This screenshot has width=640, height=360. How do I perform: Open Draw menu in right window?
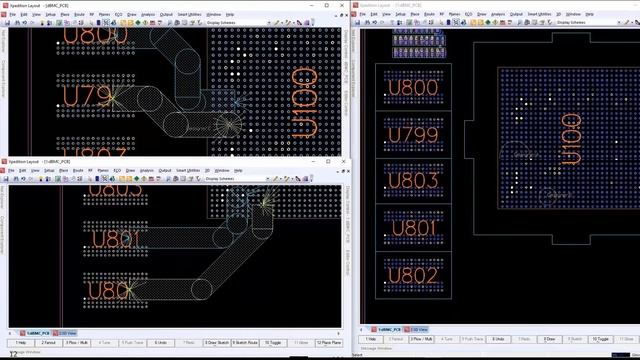click(x=482, y=14)
